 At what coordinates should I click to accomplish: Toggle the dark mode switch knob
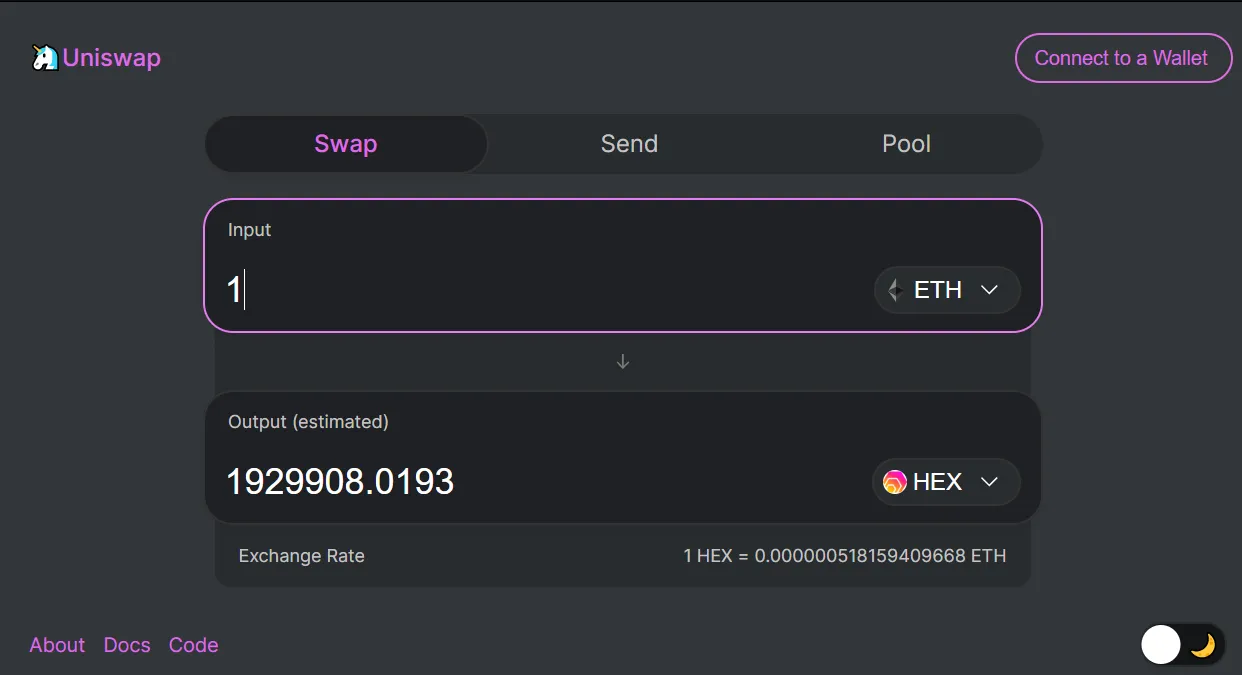click(1161, 645)
